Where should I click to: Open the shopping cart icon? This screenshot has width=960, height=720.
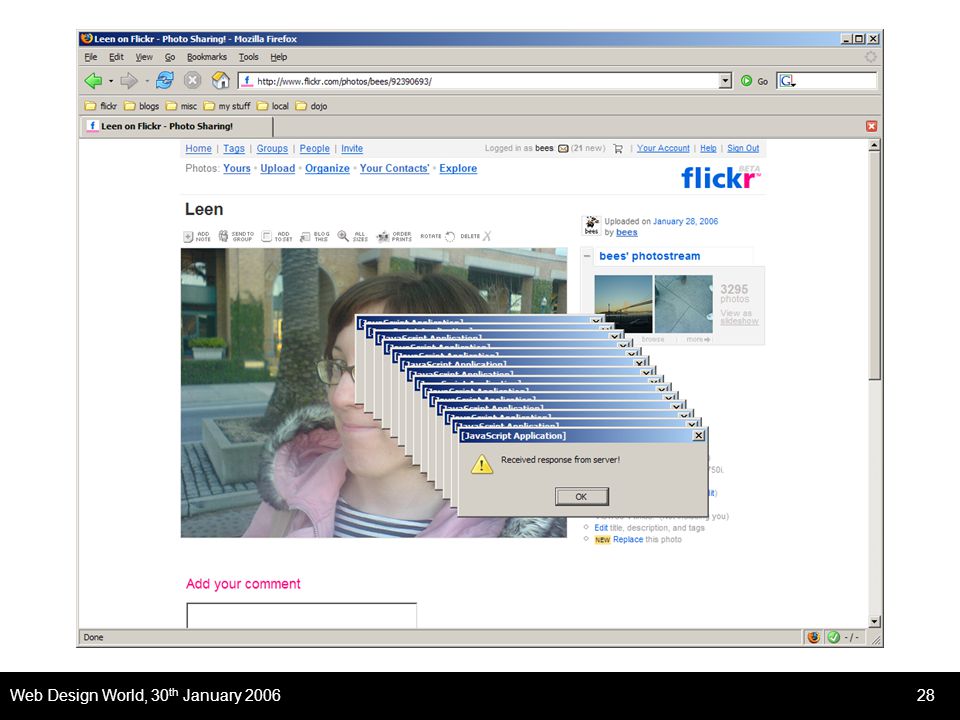618,148
